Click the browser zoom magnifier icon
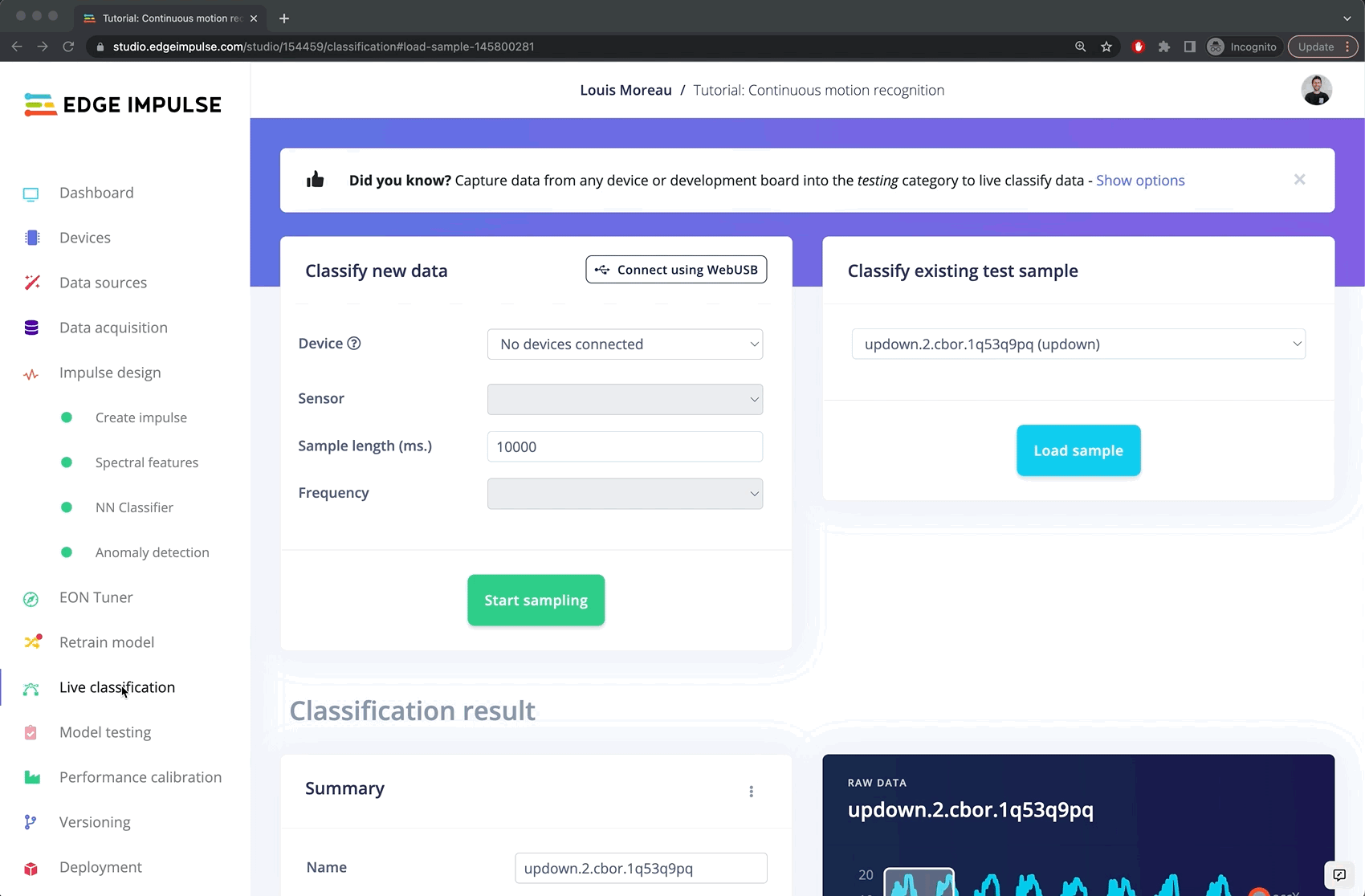Viewport: 1365px width, 896px height. pos(1081,47)
